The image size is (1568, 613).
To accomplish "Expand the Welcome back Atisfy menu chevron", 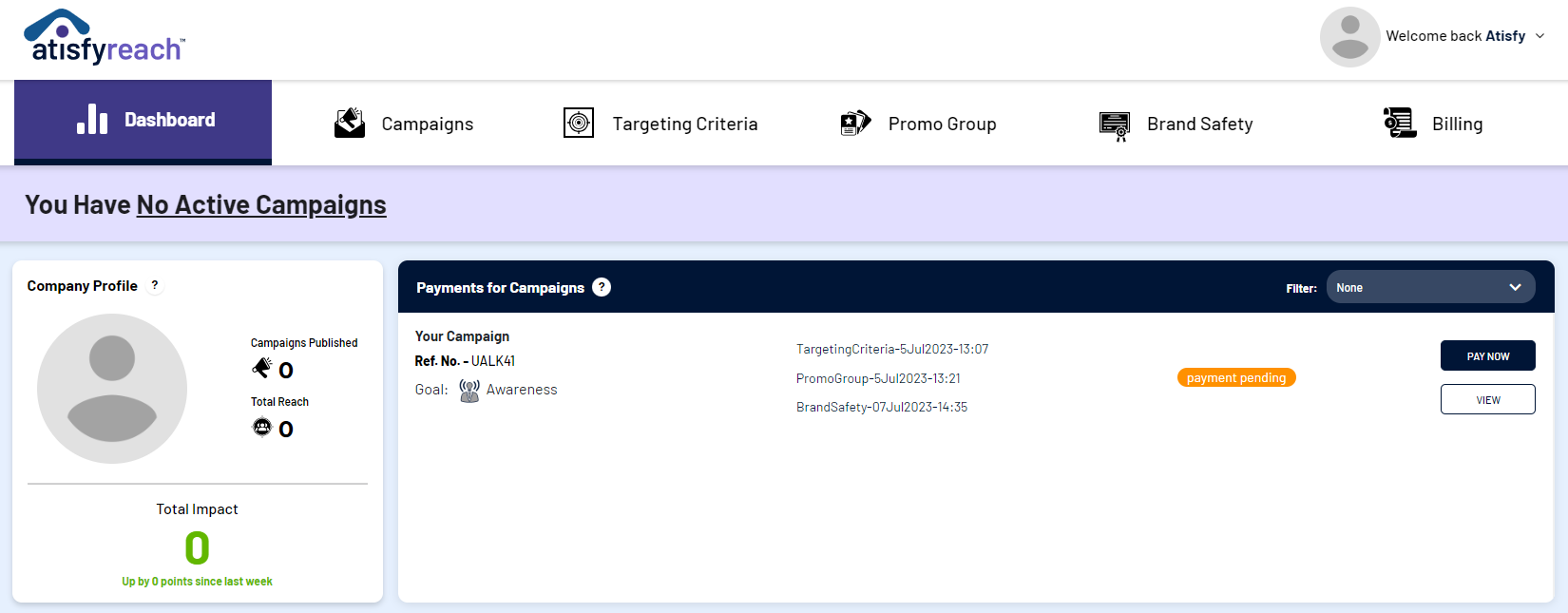I will [x=1539, y=36].
